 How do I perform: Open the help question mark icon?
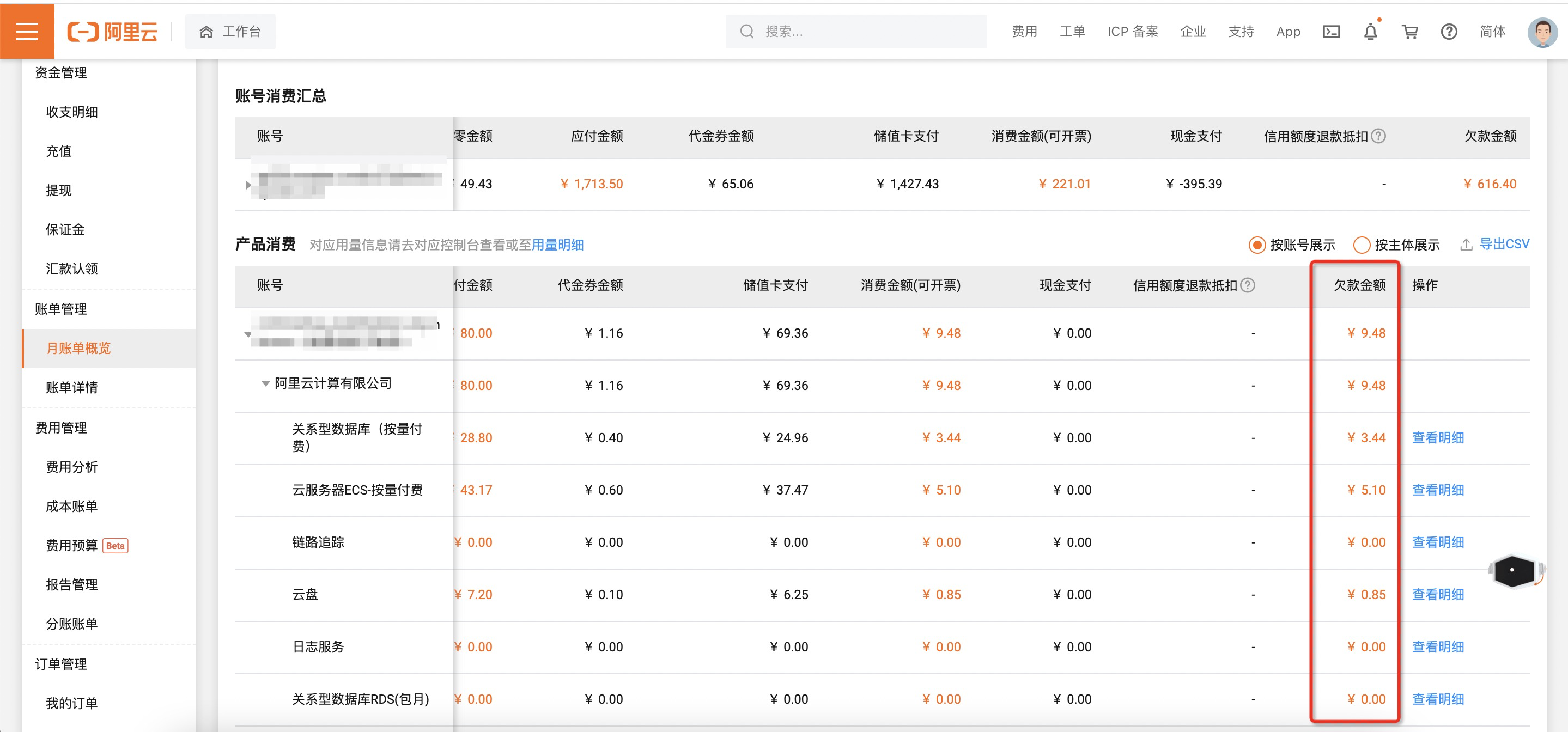tap(1449, 32)
